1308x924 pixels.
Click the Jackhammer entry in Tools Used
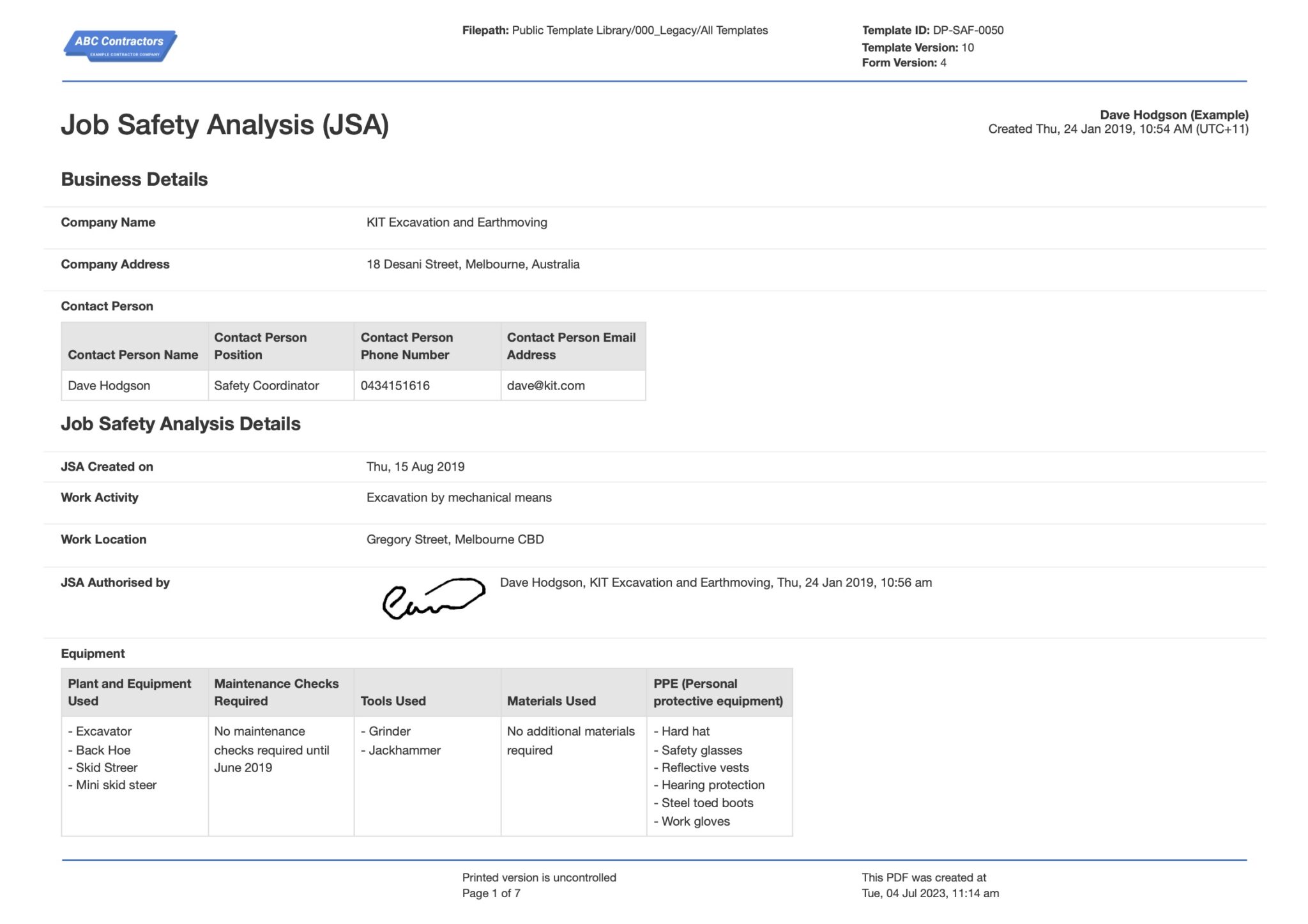tap(404, 750)
